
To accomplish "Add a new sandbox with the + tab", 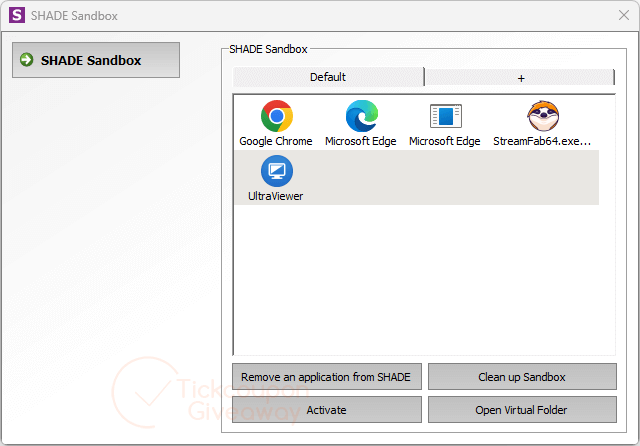I will pyautogui.click(x=520, y=78).
